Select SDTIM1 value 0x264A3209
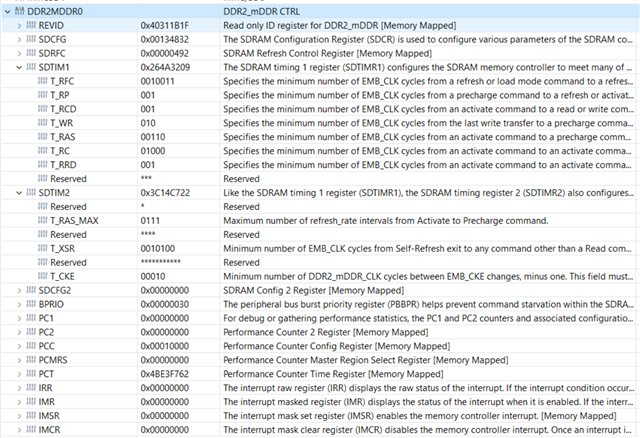Image resolution: width=640 pixels, height=438 pixels. pos(165,67)
